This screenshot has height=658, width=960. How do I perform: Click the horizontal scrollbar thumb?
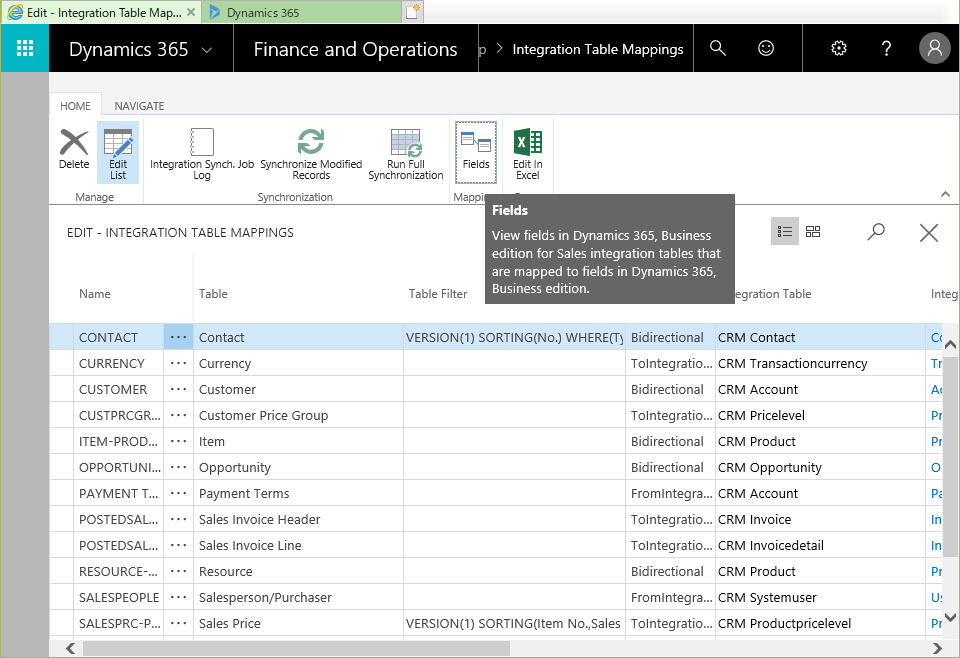click(x=296, y=648)
